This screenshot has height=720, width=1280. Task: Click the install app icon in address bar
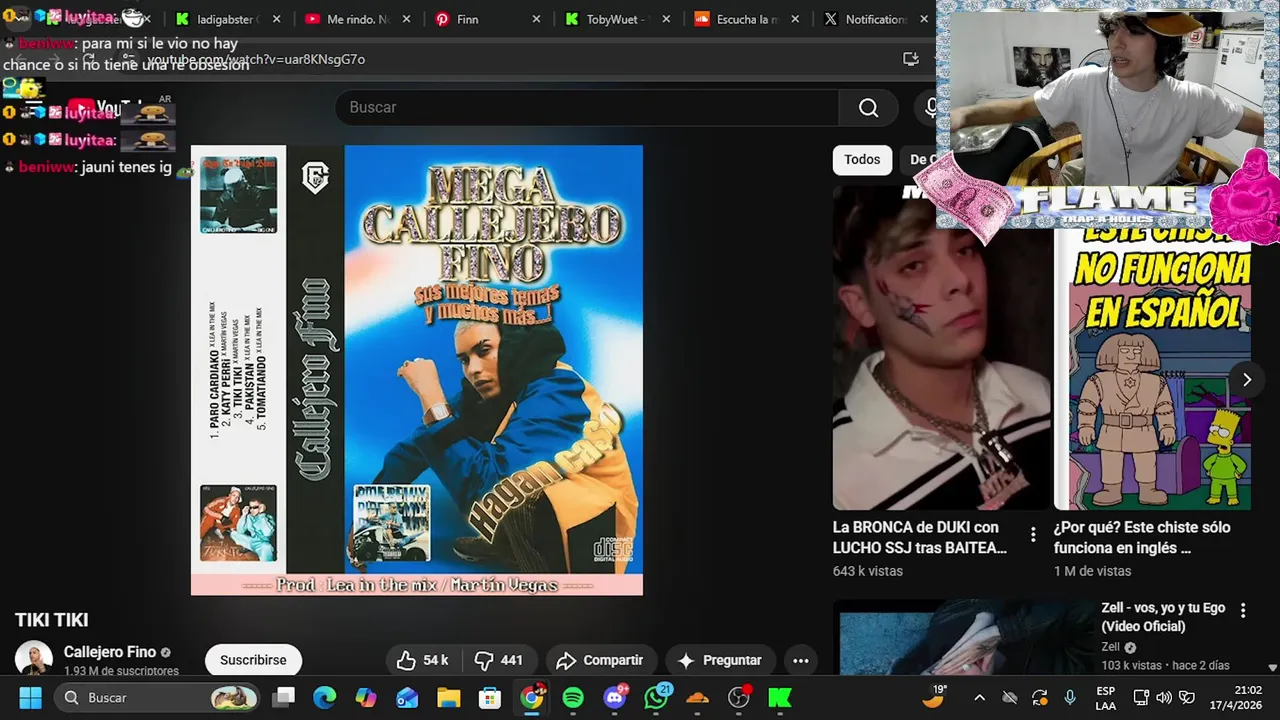[910, 59]
